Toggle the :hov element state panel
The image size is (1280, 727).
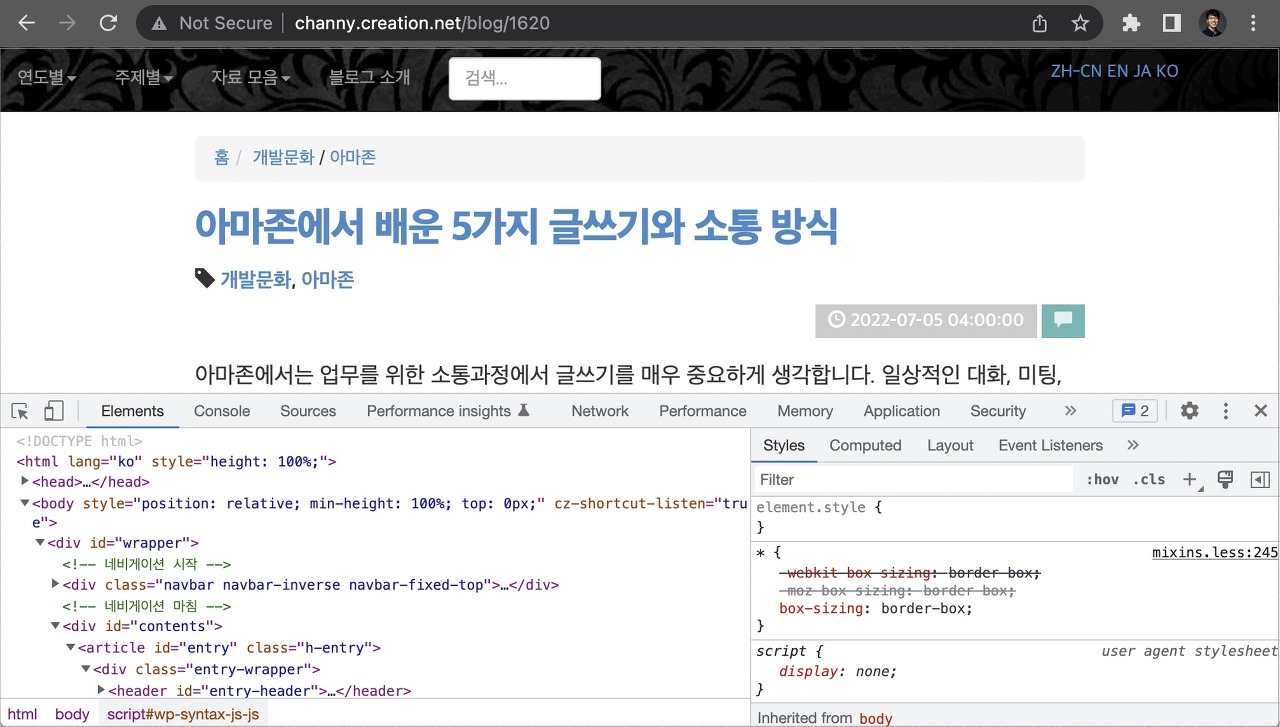pyautogui.click(x=1102, y=480)
